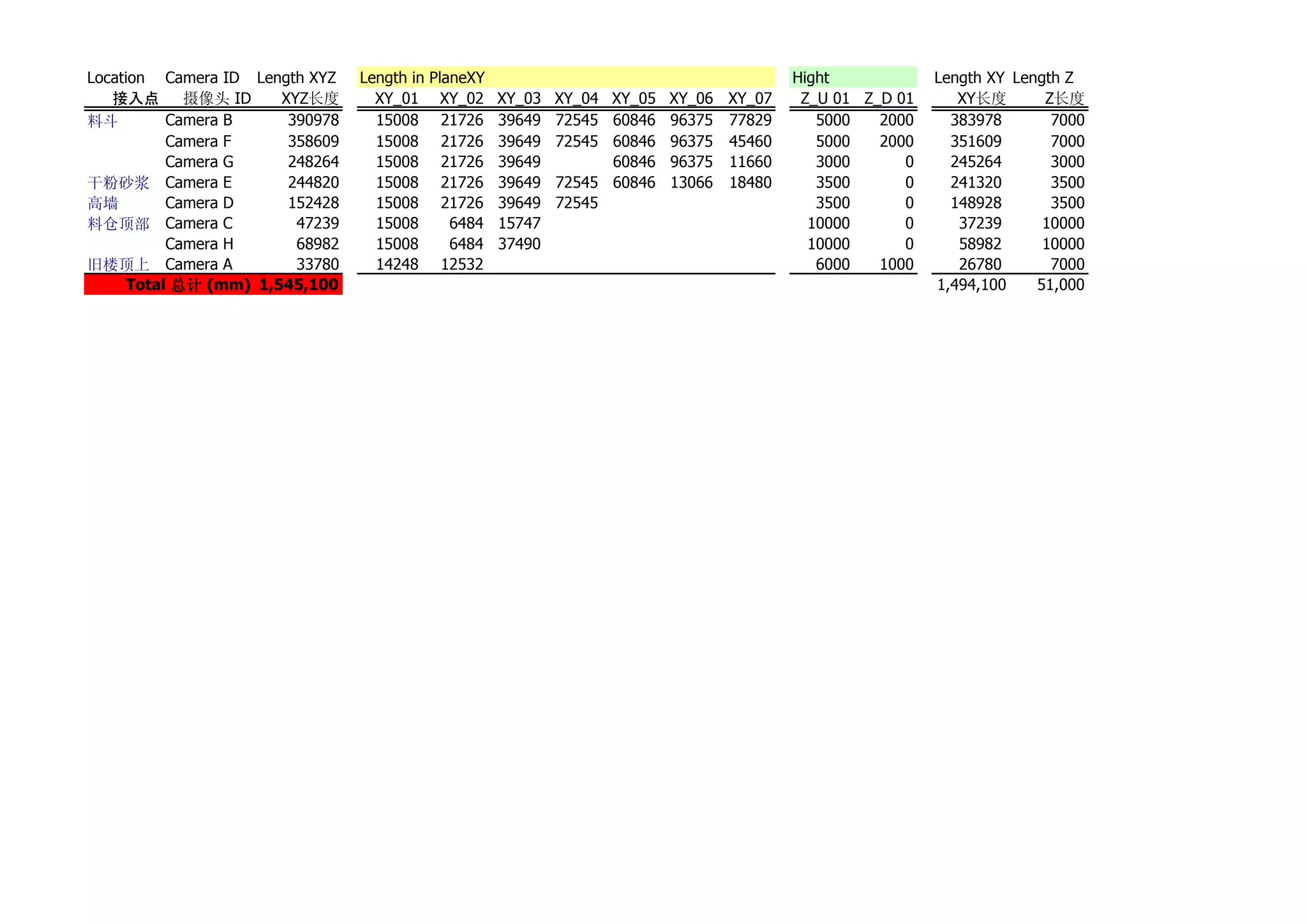Click the 旧楼顶上 location label
Image resolution: width=1307 pixels, height=924 pixels.
118,264
